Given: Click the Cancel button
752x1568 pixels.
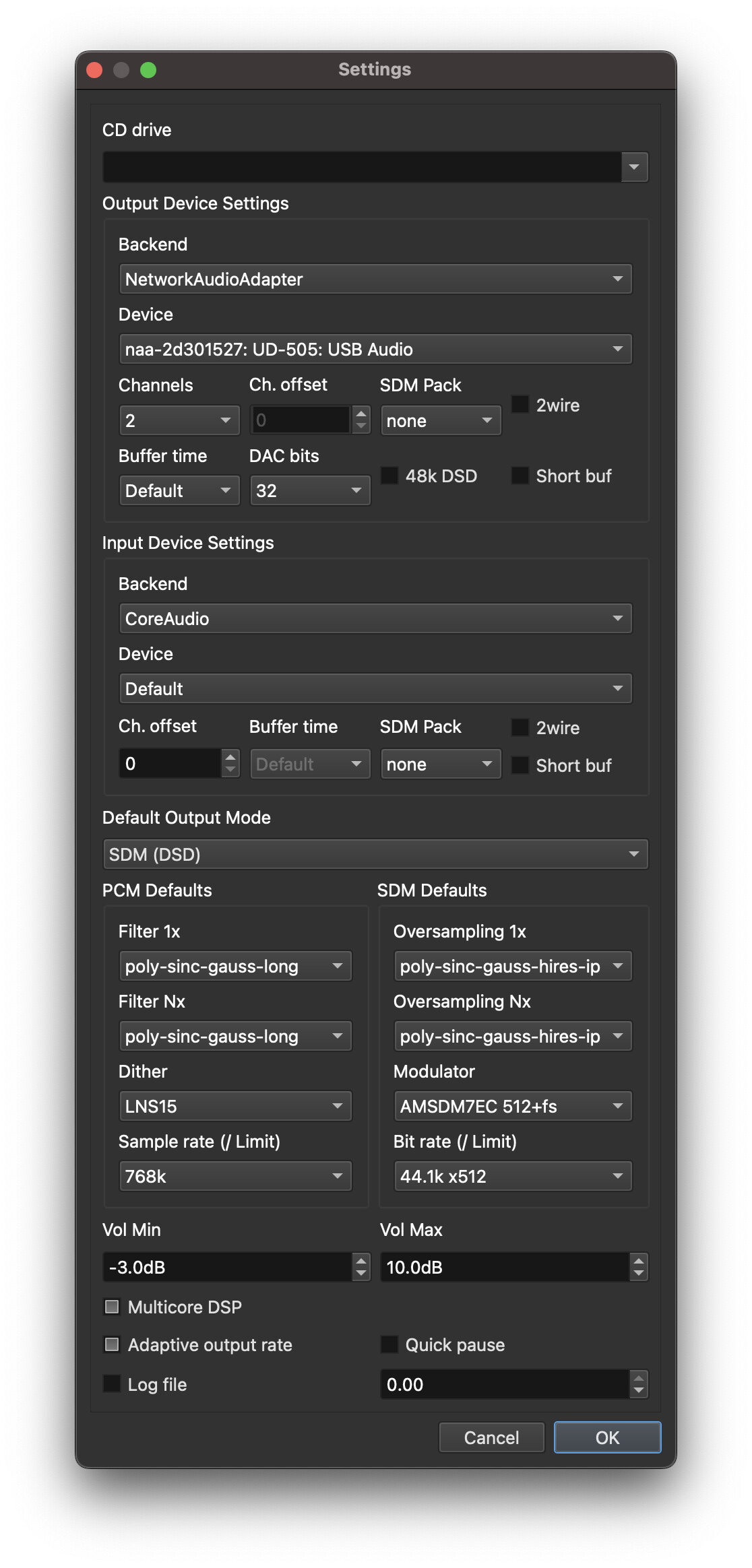Looking at the screenshot, I should tap(491, 1437).
